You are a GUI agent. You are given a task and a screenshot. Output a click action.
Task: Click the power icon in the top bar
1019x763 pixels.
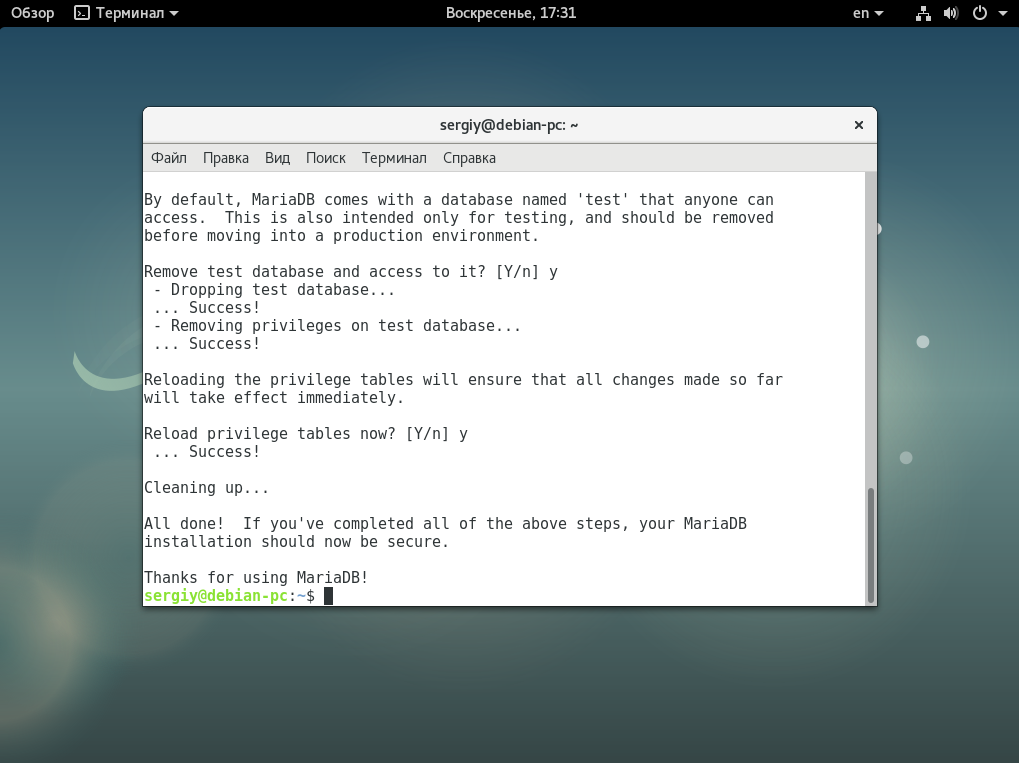click(x=979, y=13)
